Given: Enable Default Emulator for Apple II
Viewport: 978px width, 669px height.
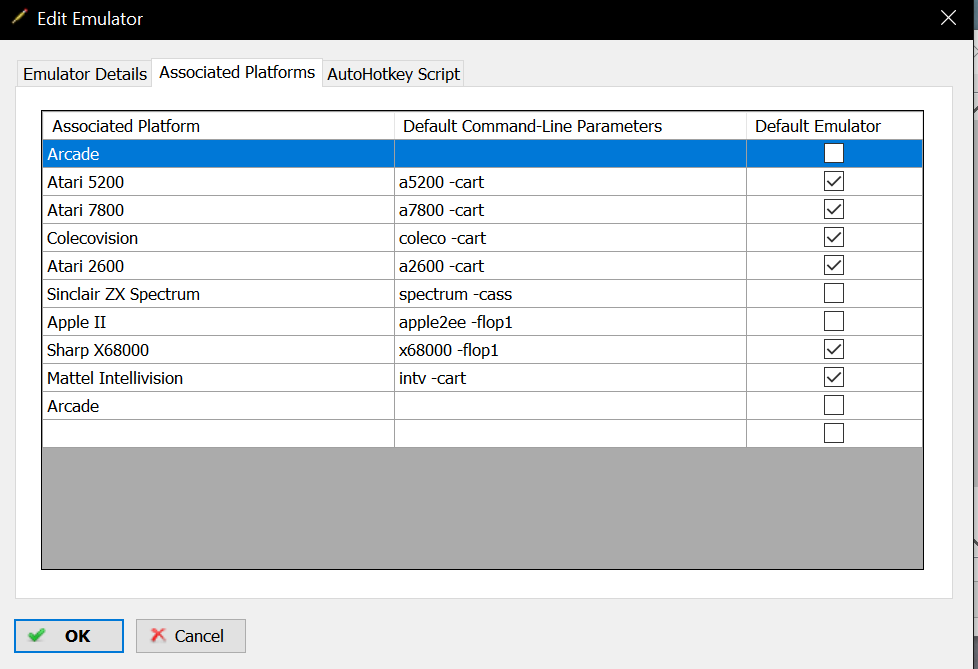Looking at the screenshot, I should pyautogui.click(x=834, y=321).
